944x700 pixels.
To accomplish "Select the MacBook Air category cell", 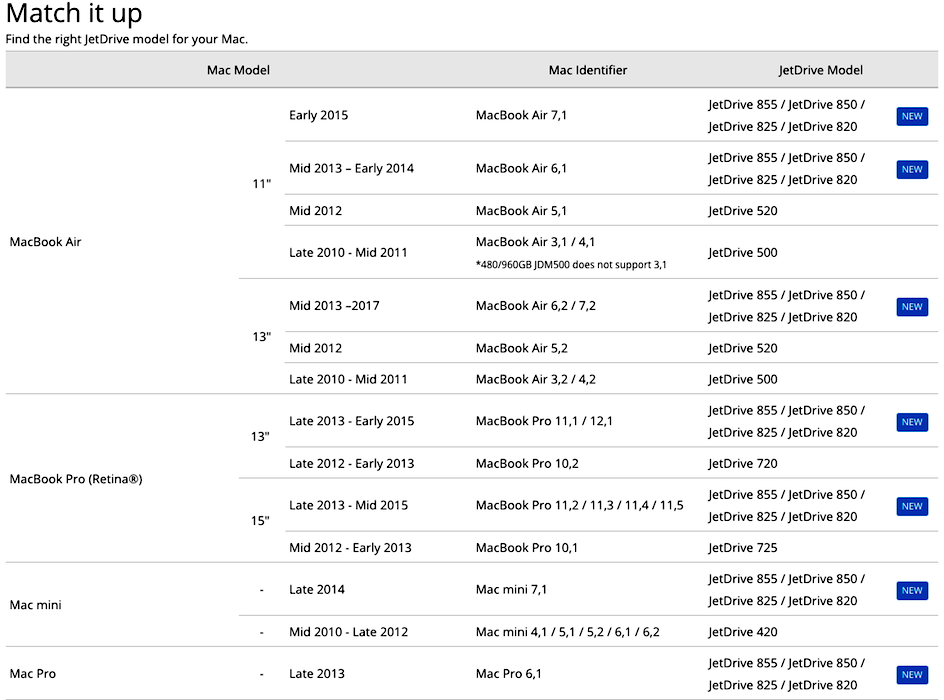I will [45, 241].
